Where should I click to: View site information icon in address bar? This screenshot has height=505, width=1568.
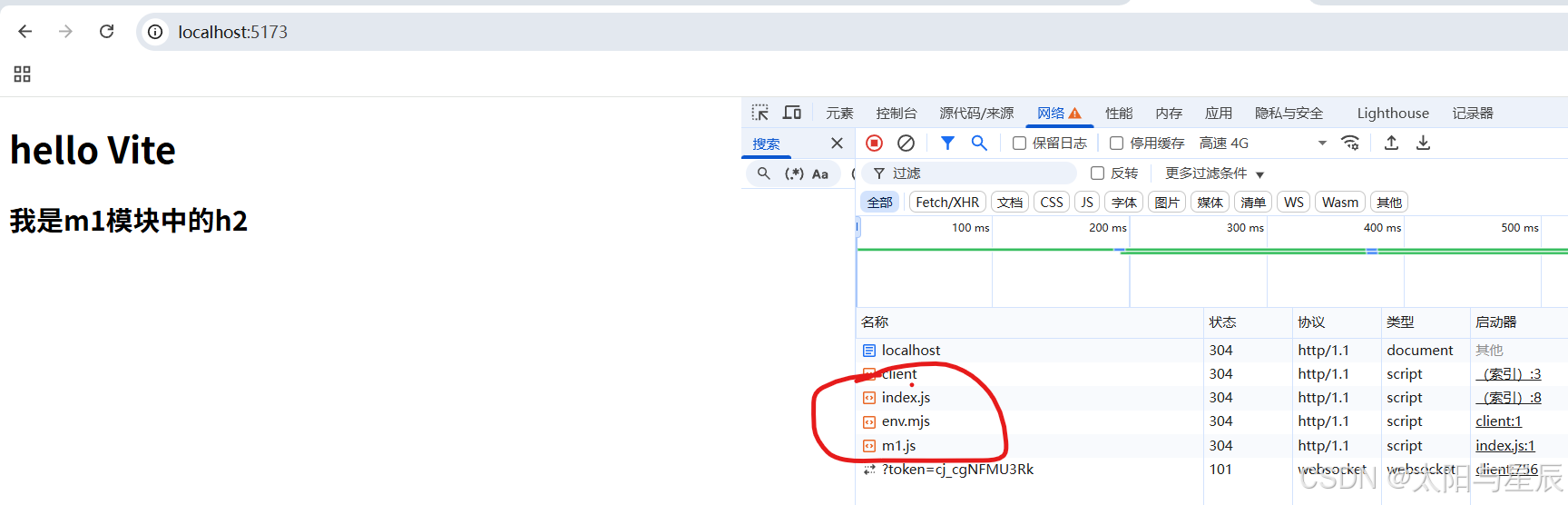(156, 32)
